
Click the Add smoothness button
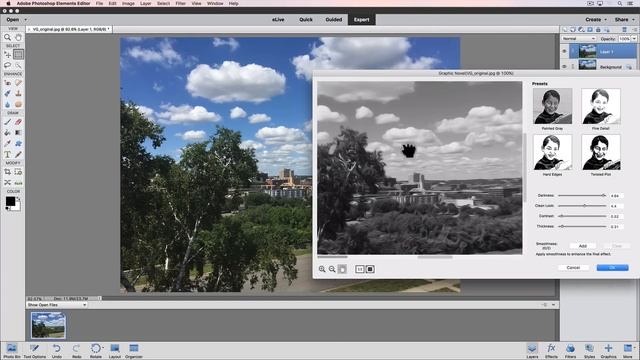pos(582,246)
